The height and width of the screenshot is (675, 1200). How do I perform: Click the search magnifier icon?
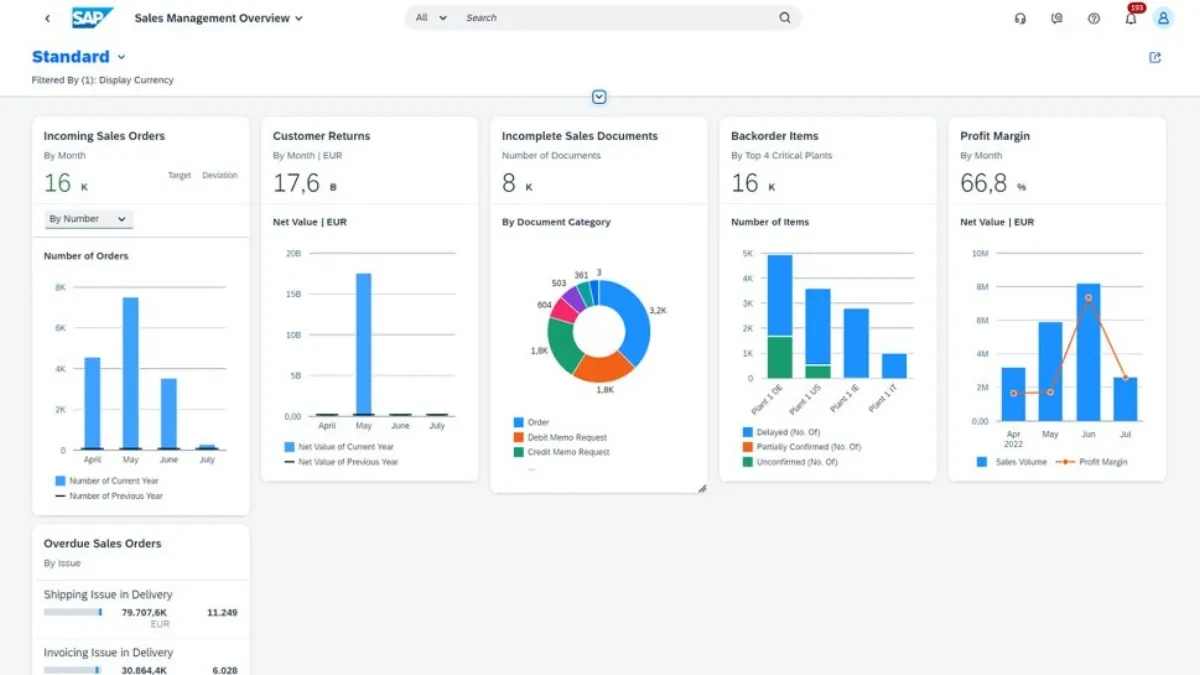[785, 18]
